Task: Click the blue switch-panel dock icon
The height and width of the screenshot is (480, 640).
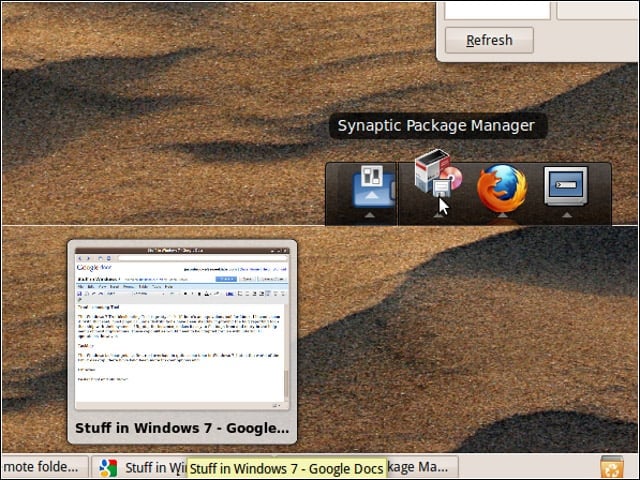Action: pos(373,186)
